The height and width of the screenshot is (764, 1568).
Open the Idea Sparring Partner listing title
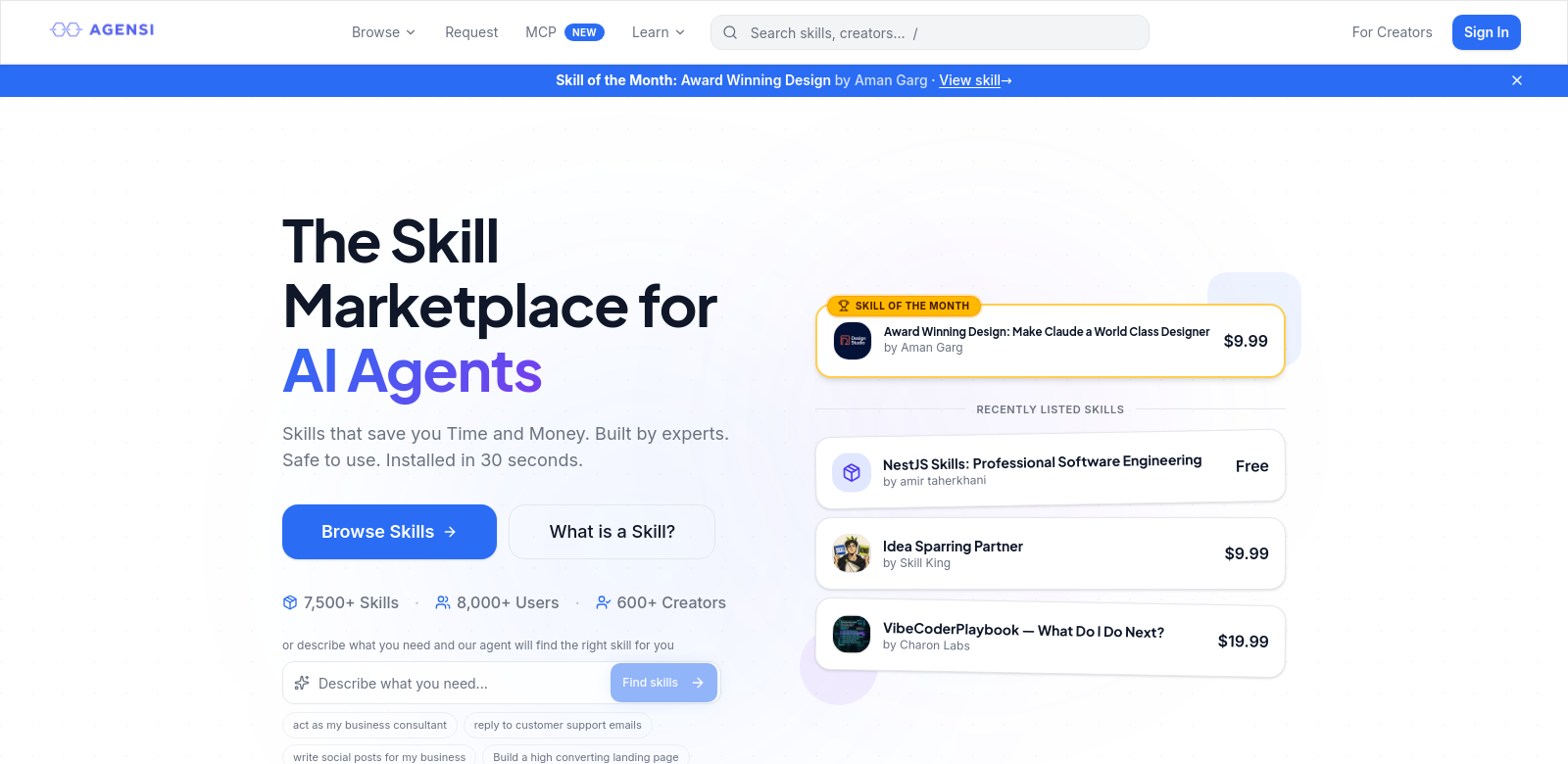(x=953, y=547)
